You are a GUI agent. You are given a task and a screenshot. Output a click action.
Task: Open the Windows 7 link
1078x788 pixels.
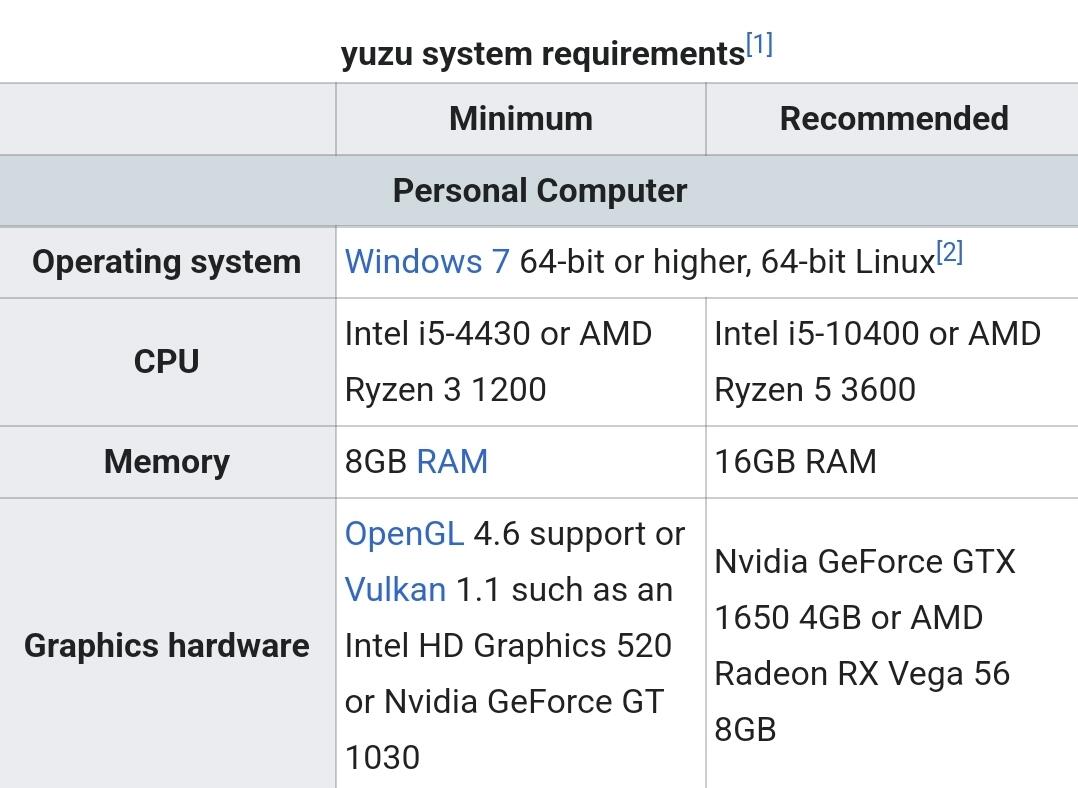pos(427,262)
